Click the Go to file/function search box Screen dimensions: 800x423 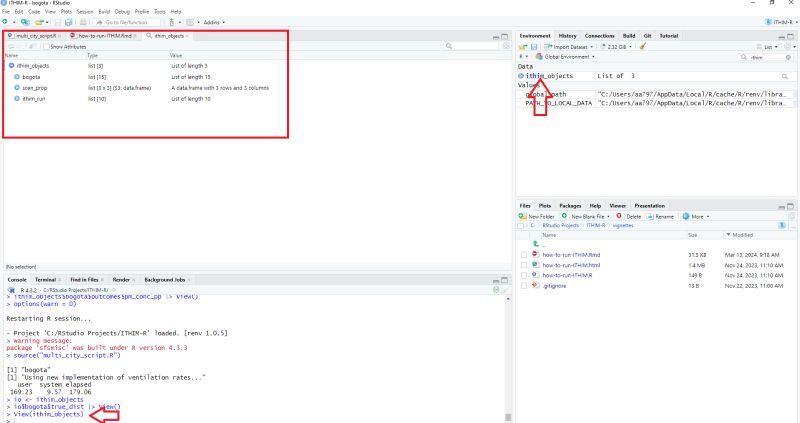pos(127,22)
